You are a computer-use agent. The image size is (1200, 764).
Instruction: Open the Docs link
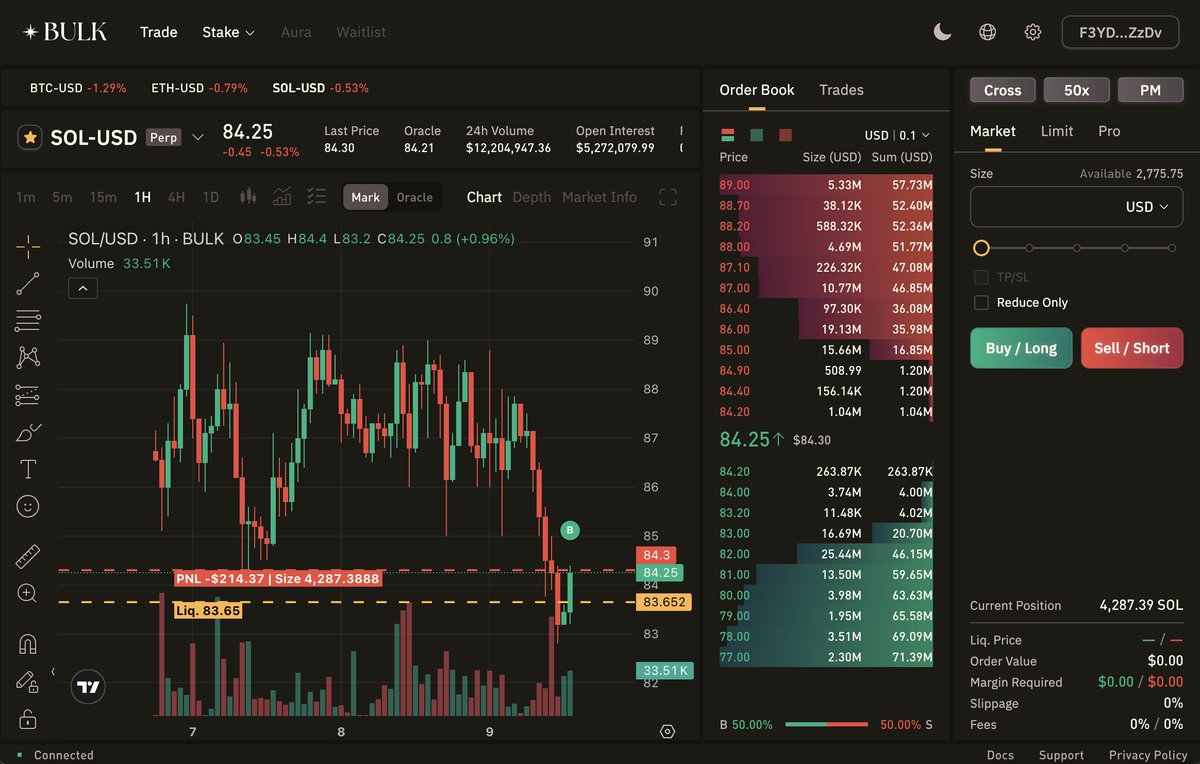pos(1000,755)
